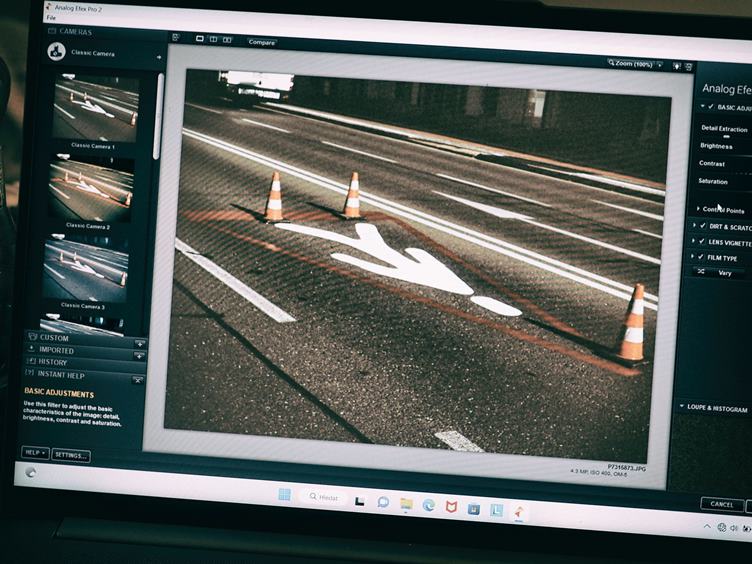This screenshot has width=752, height=564.
Task: Open File Explorer from taskbar
Action: click(406, 504)
